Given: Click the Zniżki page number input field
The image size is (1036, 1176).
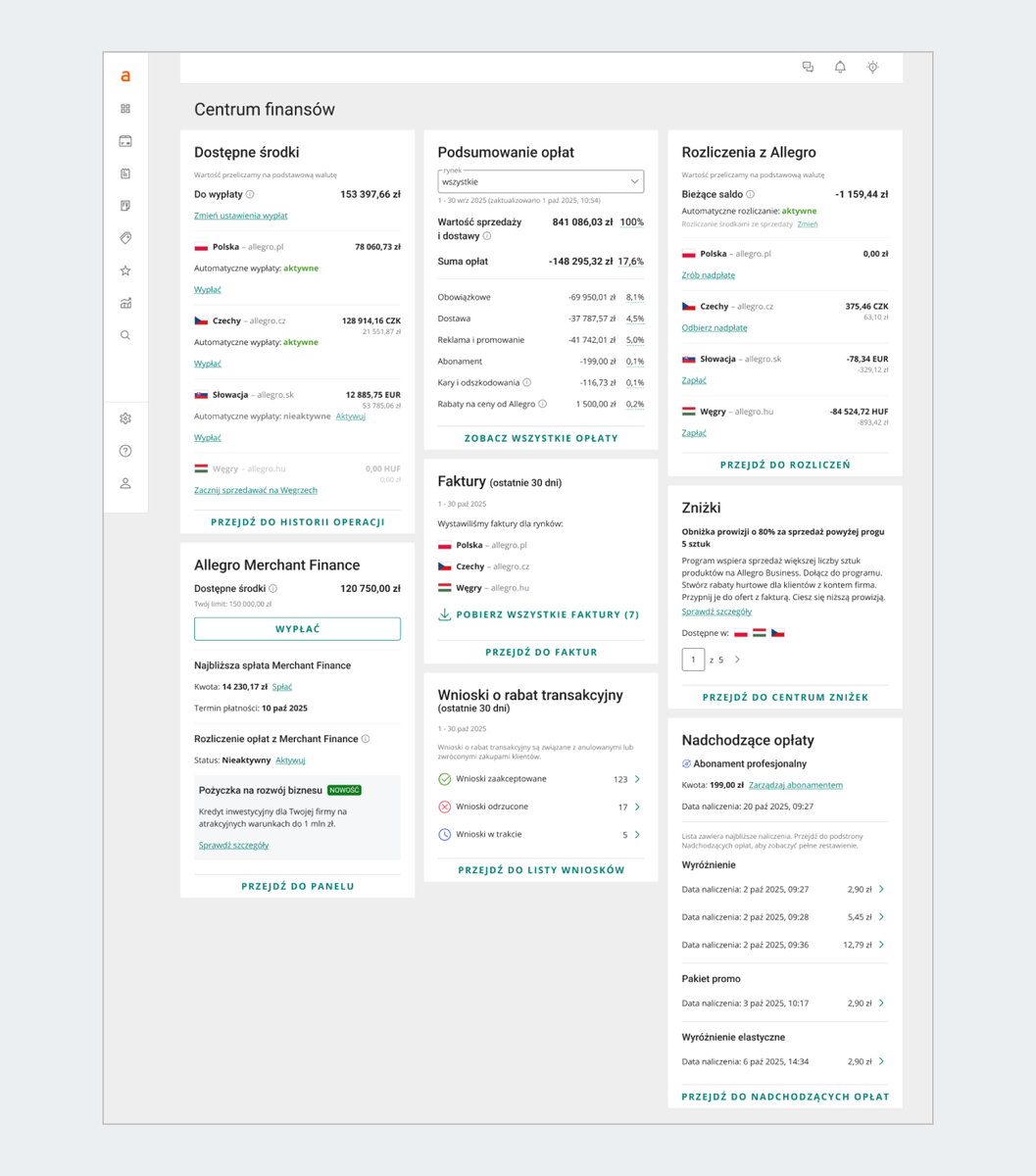Looking at the screenshot, I should coord(693,660).
